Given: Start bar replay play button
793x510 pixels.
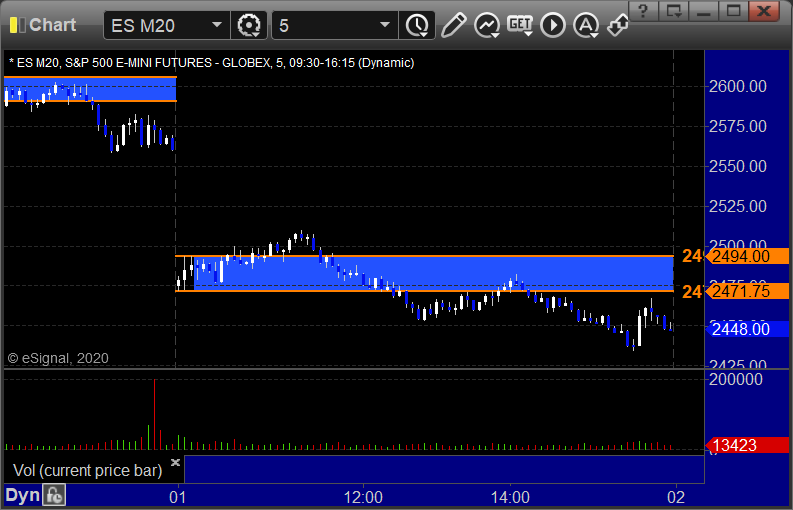Looking at the screenshot, I should pos(553,25).
